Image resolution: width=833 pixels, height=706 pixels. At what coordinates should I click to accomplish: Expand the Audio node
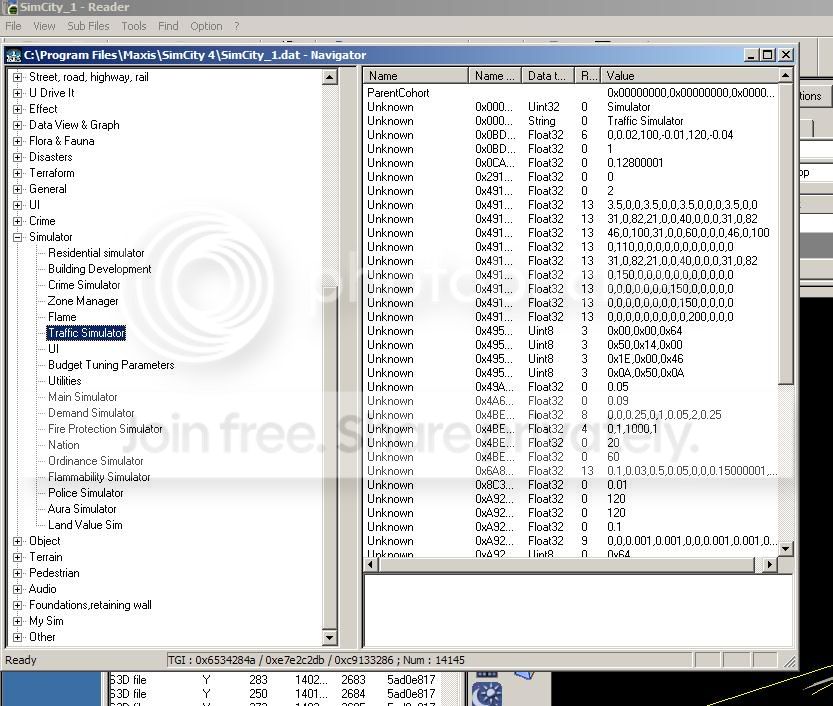click(x=18, y=589)
